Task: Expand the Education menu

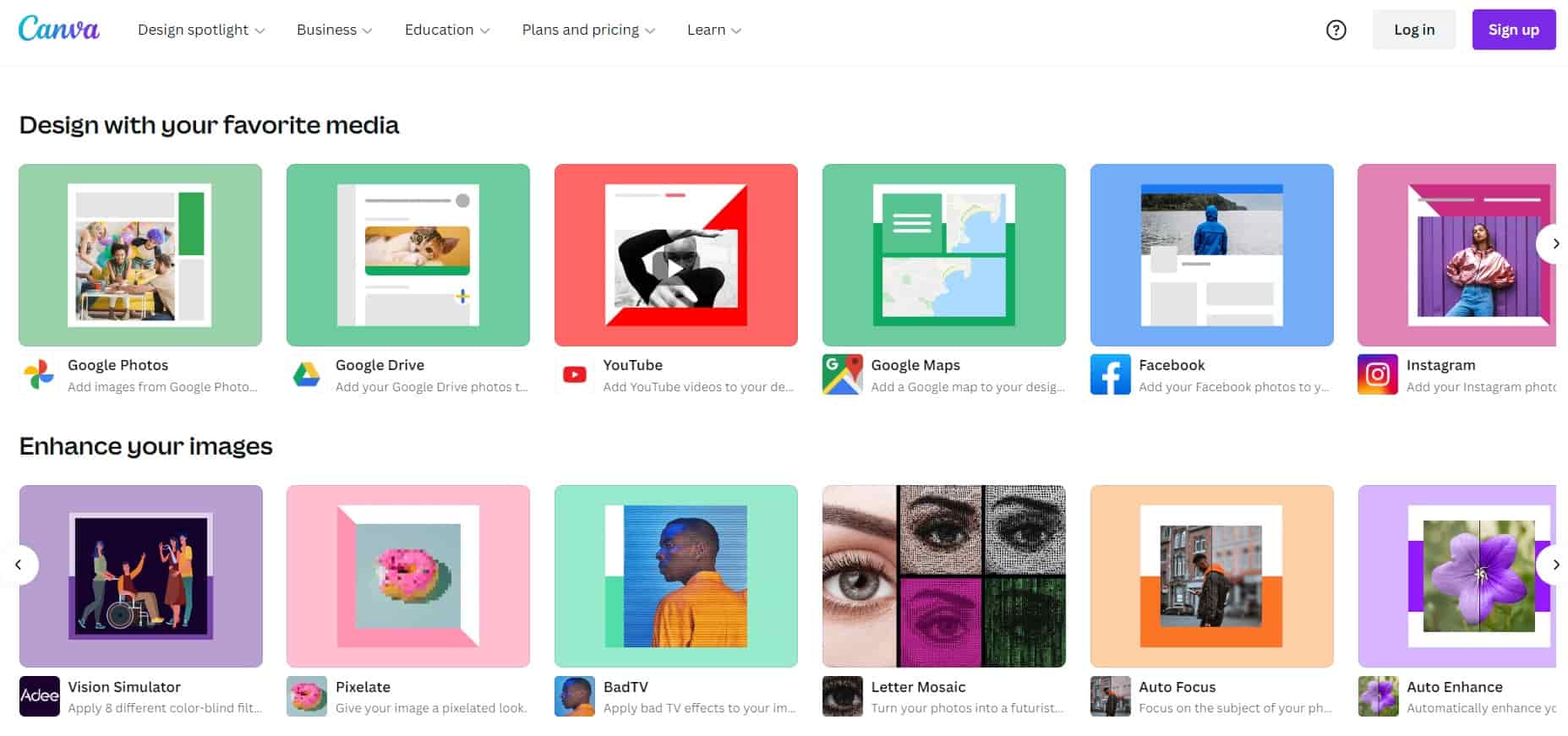Action: (447, 30)
